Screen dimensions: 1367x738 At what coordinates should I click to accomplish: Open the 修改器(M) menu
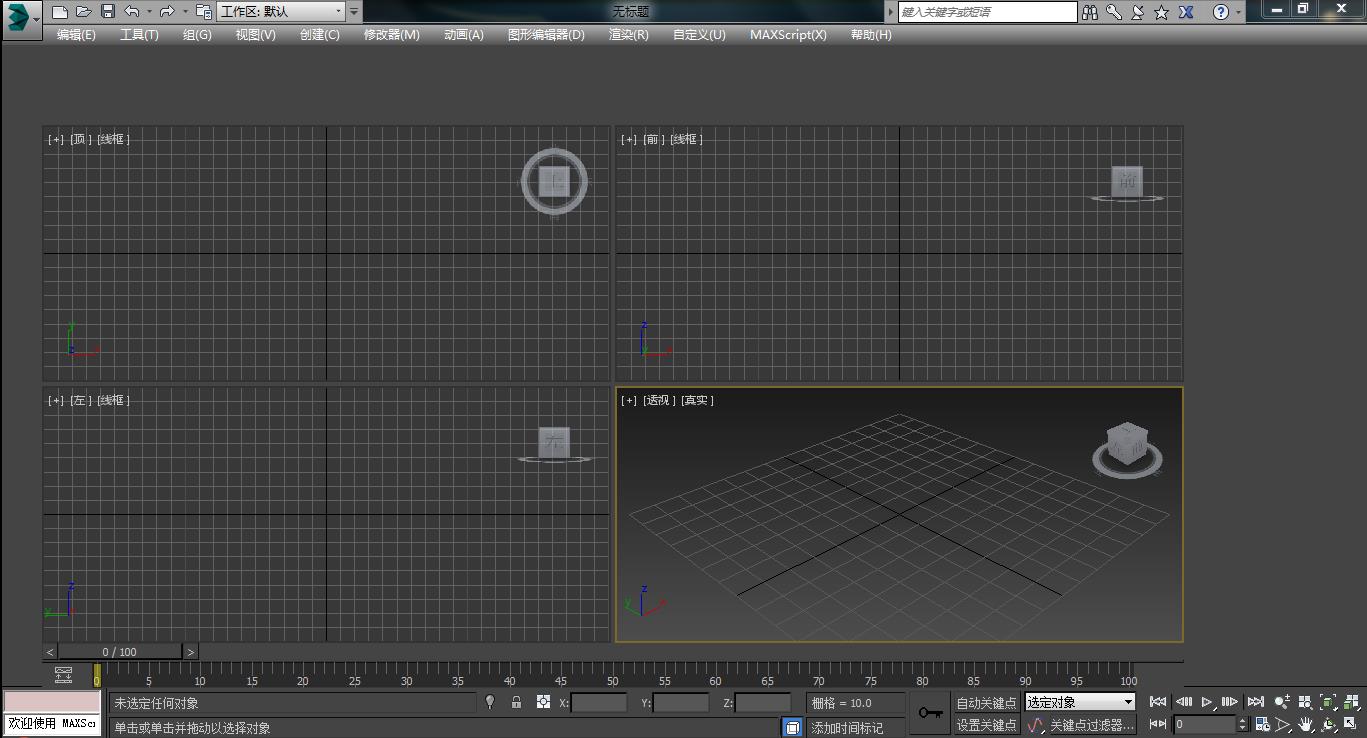click(x=391, y=35)
